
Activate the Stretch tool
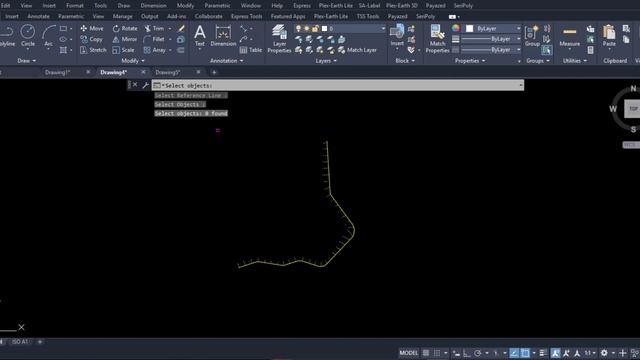[93, 50]
